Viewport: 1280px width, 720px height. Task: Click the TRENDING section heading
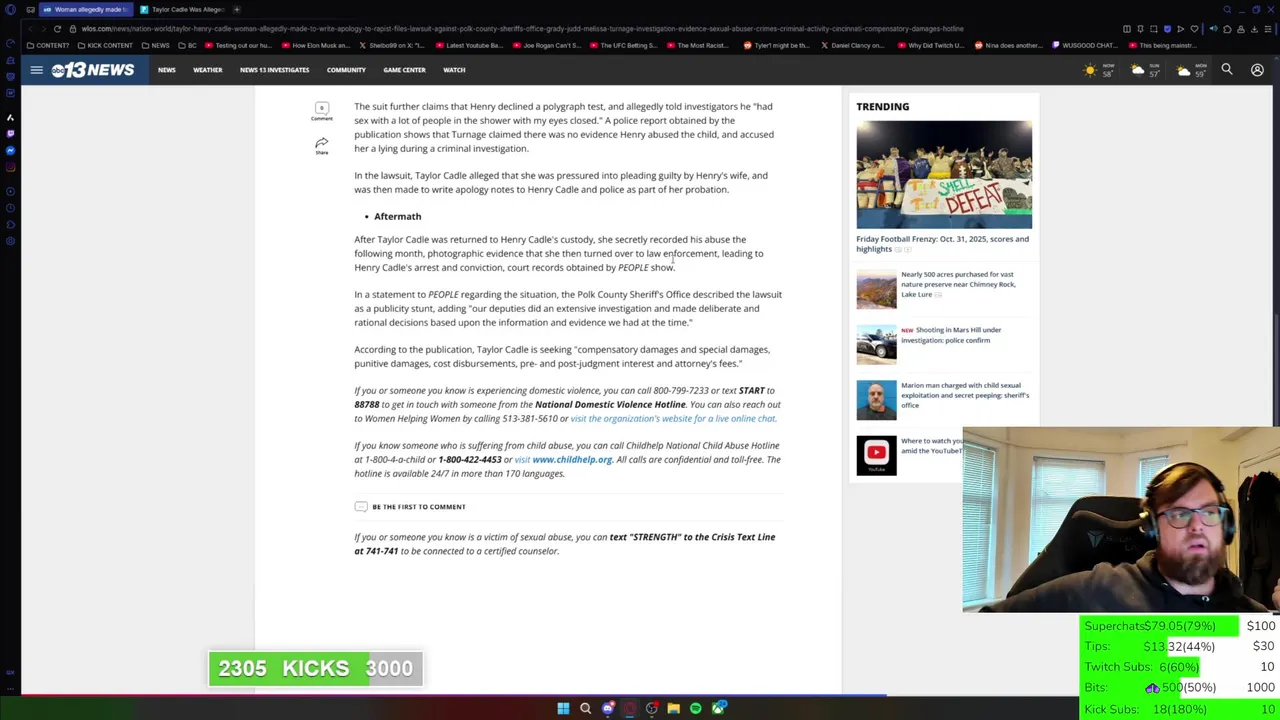point(882,106)
